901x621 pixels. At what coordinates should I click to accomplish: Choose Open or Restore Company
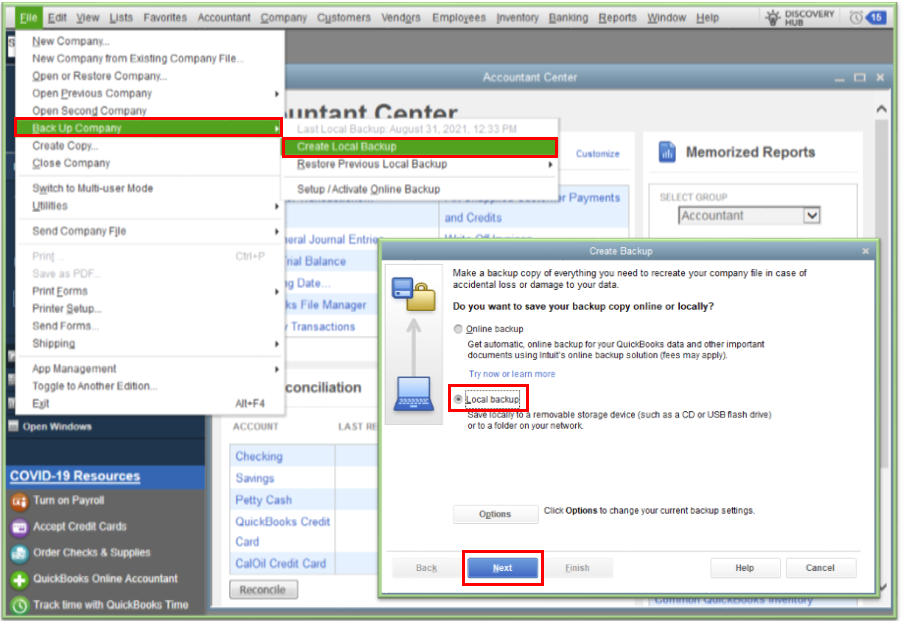point(99,76)
